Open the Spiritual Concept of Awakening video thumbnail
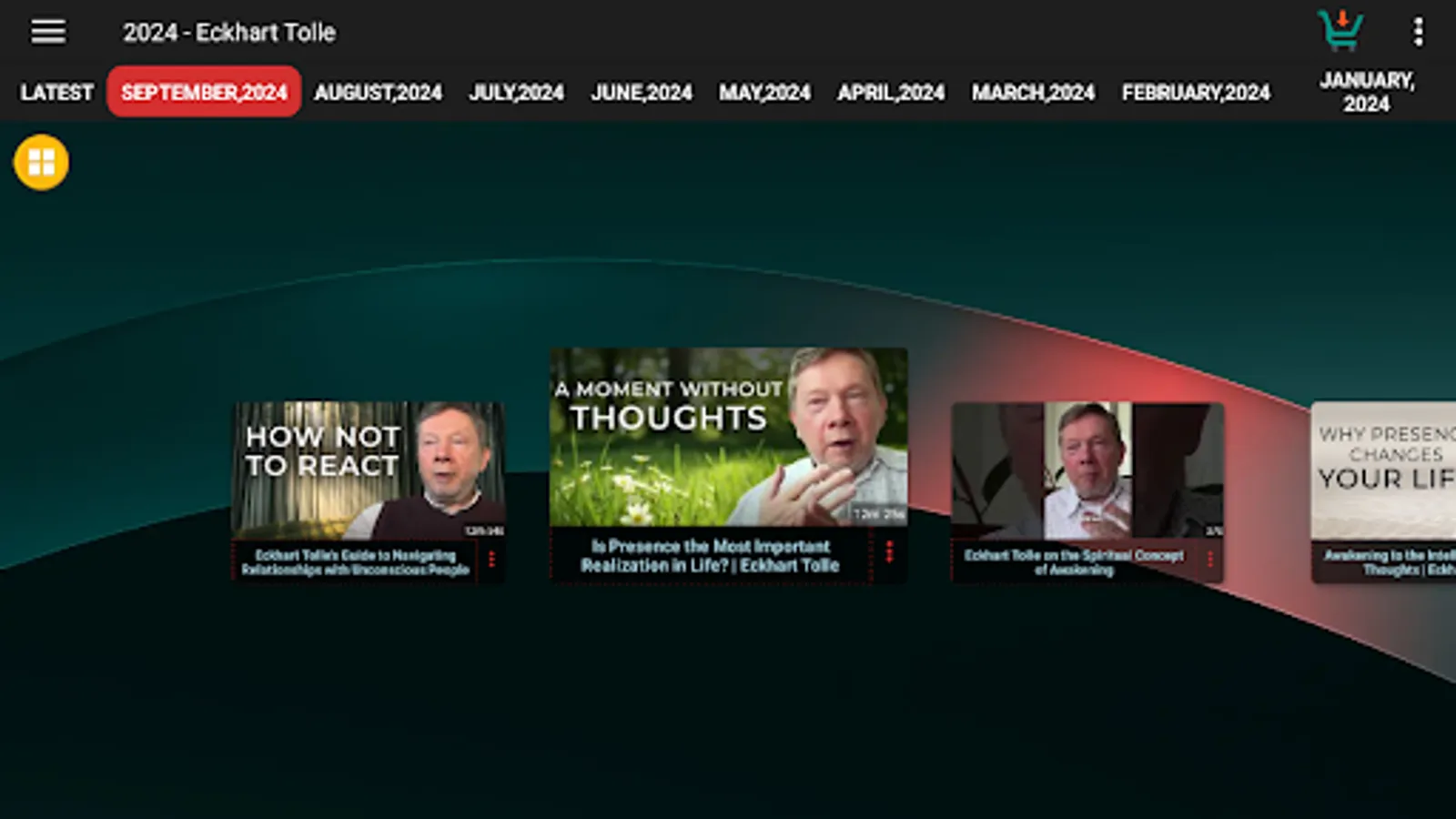This screenshot has width=1456, height=819. pyautogui.click(x=1087, y=470)
